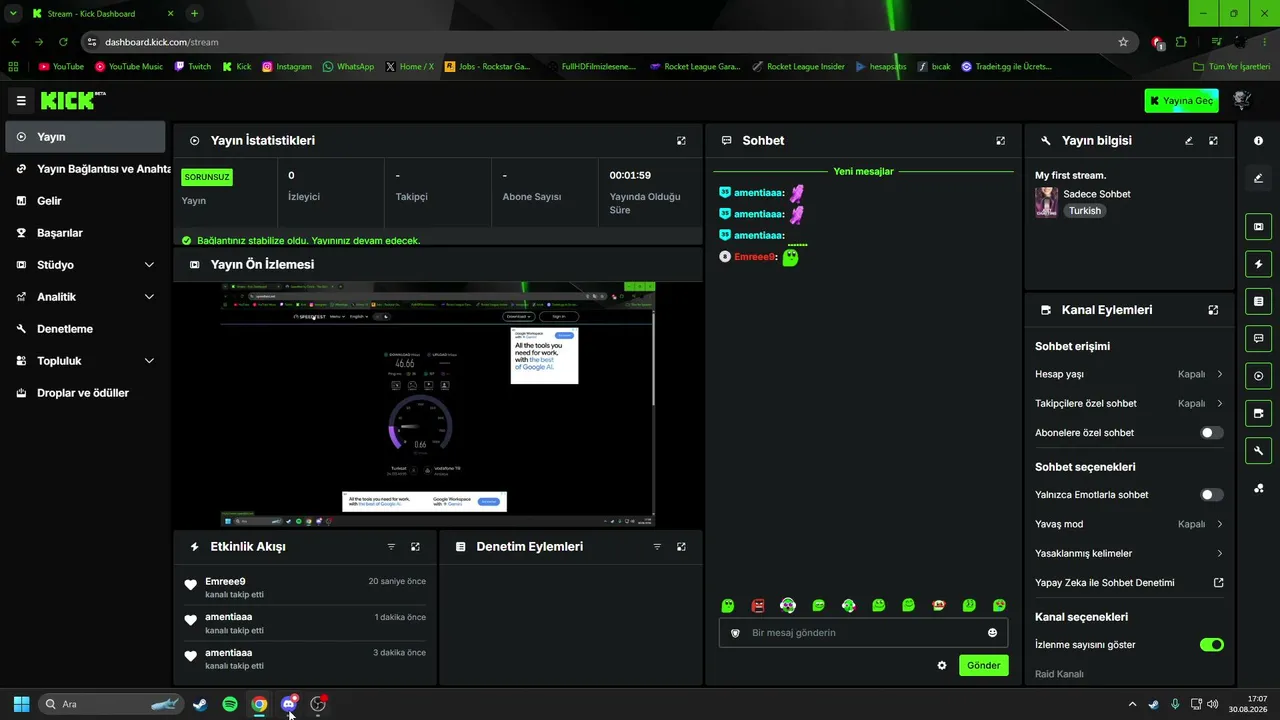Open the hamburger menu beside the Kick logo
The width and height of the screenshot is (1280, 720).
click(x=21, y=101)
